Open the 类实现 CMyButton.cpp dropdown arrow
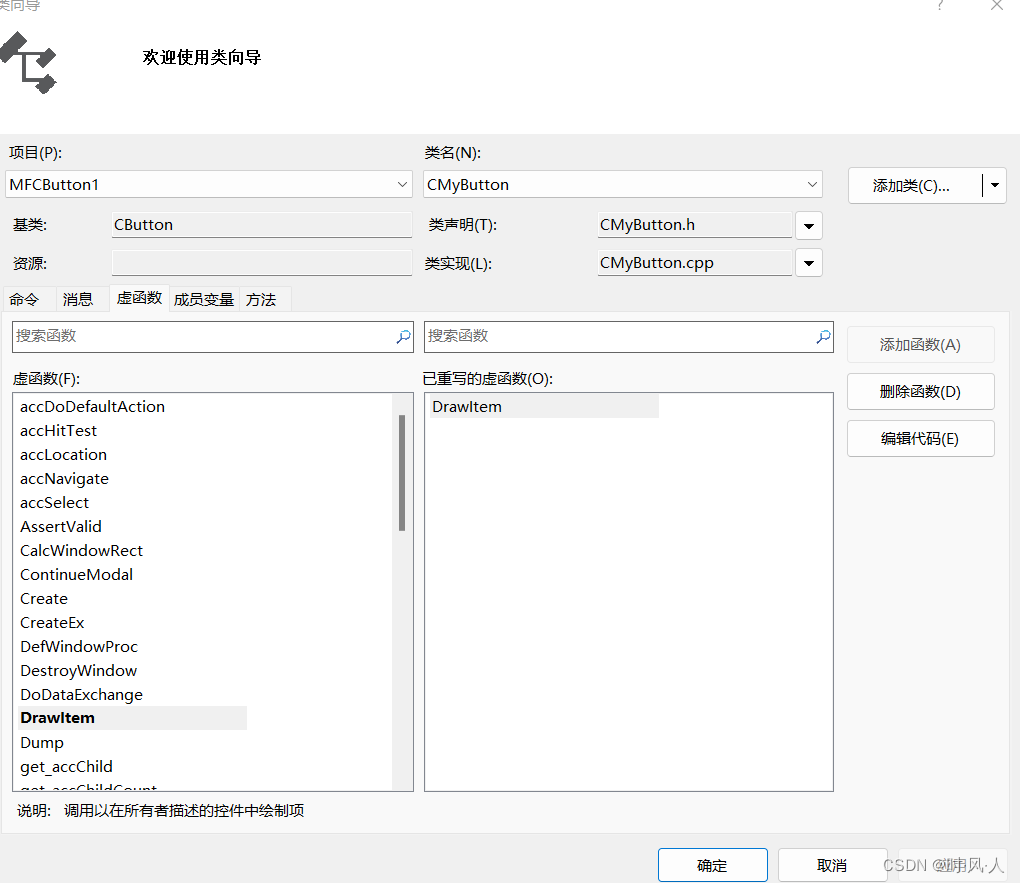The width and height of the screenshot is (1020, 883). coord(808,263)
